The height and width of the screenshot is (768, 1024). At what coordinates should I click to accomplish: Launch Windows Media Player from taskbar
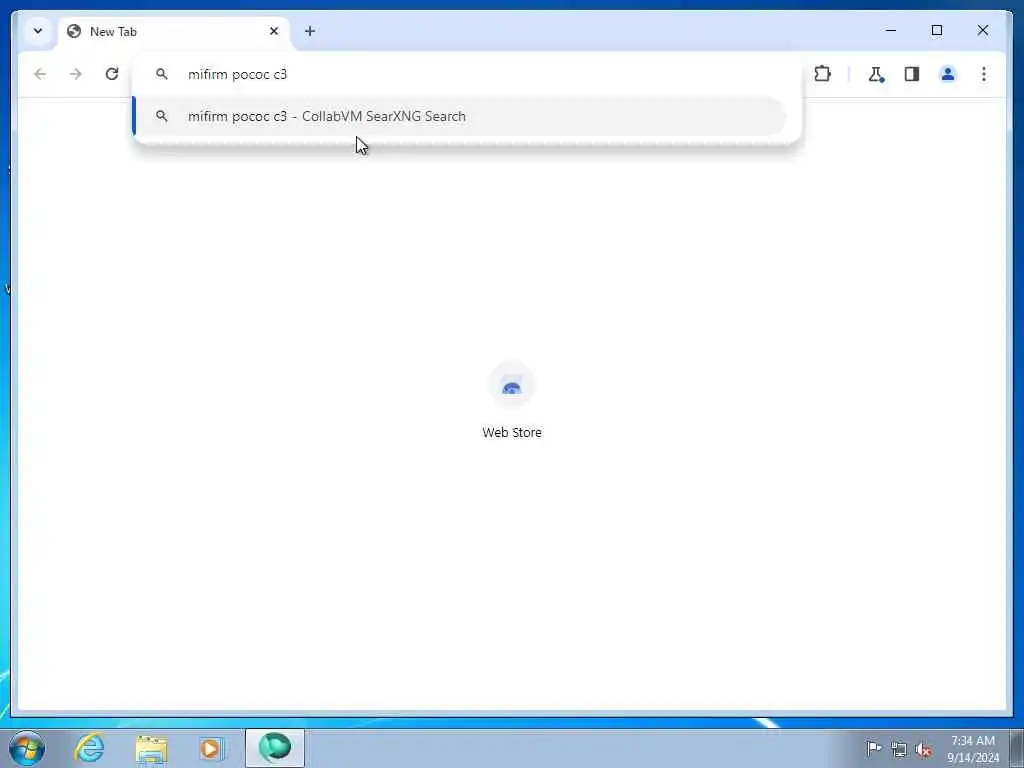212,748
